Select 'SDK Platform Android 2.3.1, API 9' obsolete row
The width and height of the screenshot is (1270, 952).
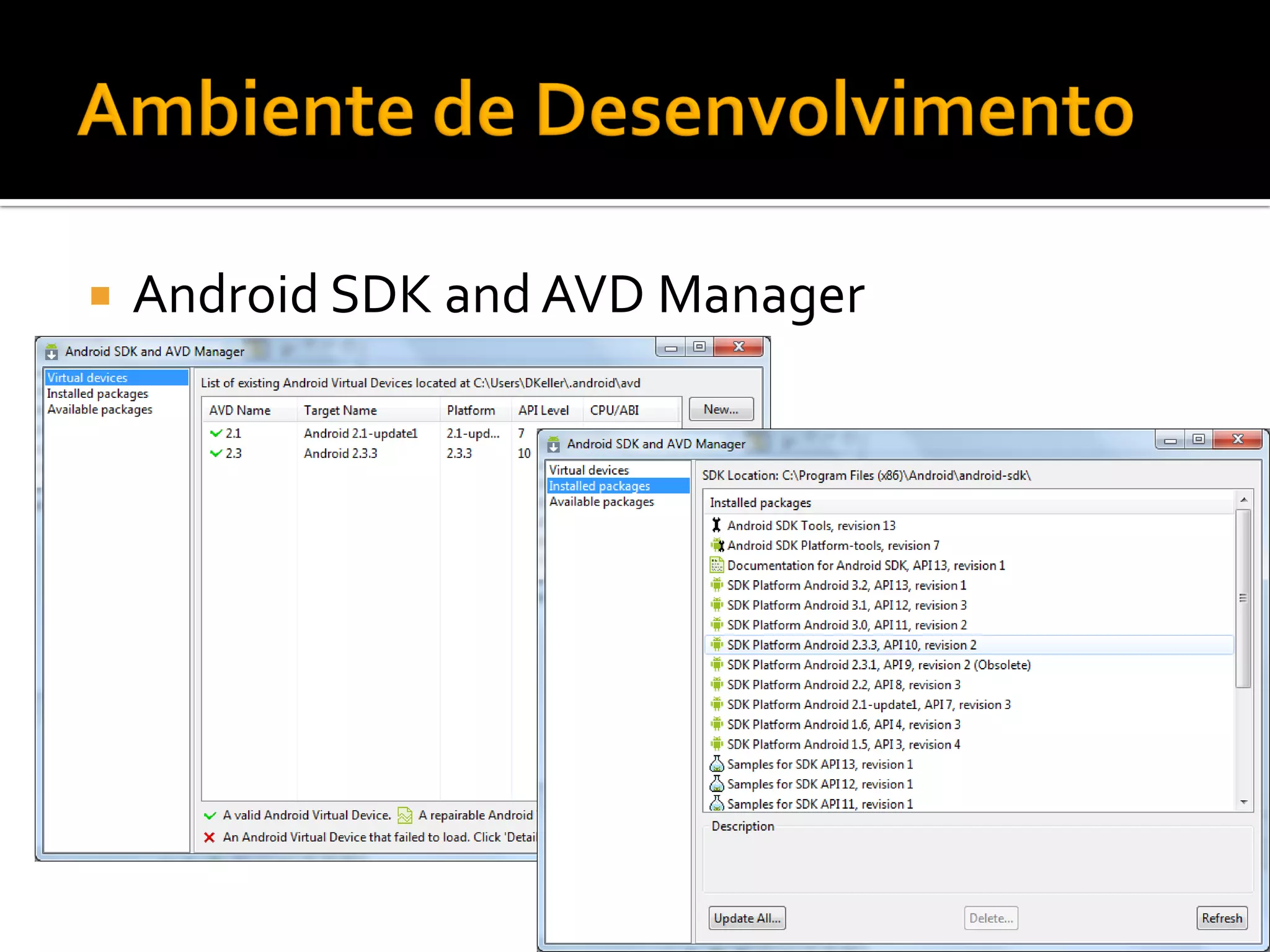[969, 664]
